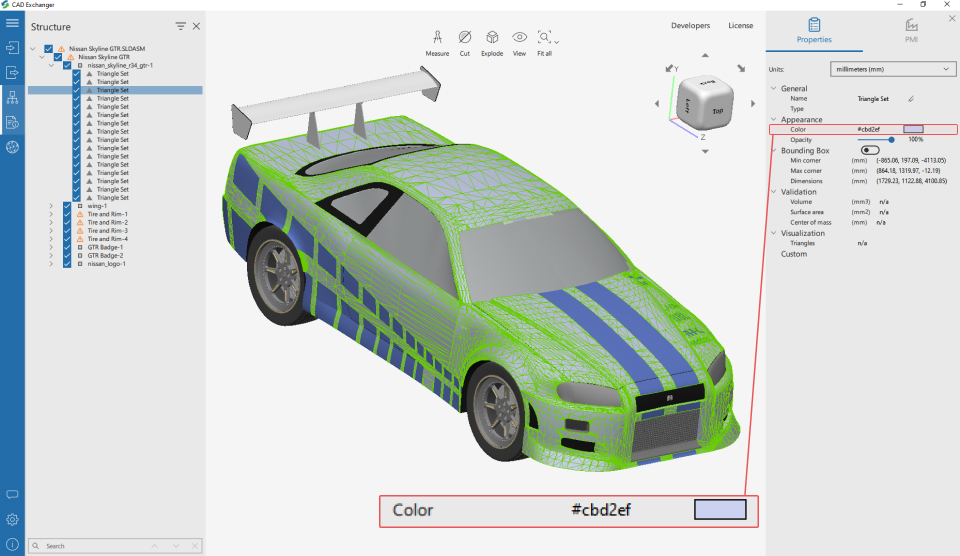Click the roll counterclockwise icon near cube
Image resolution: width=960 pixels, height=556 pixels.
coord(669,69)
